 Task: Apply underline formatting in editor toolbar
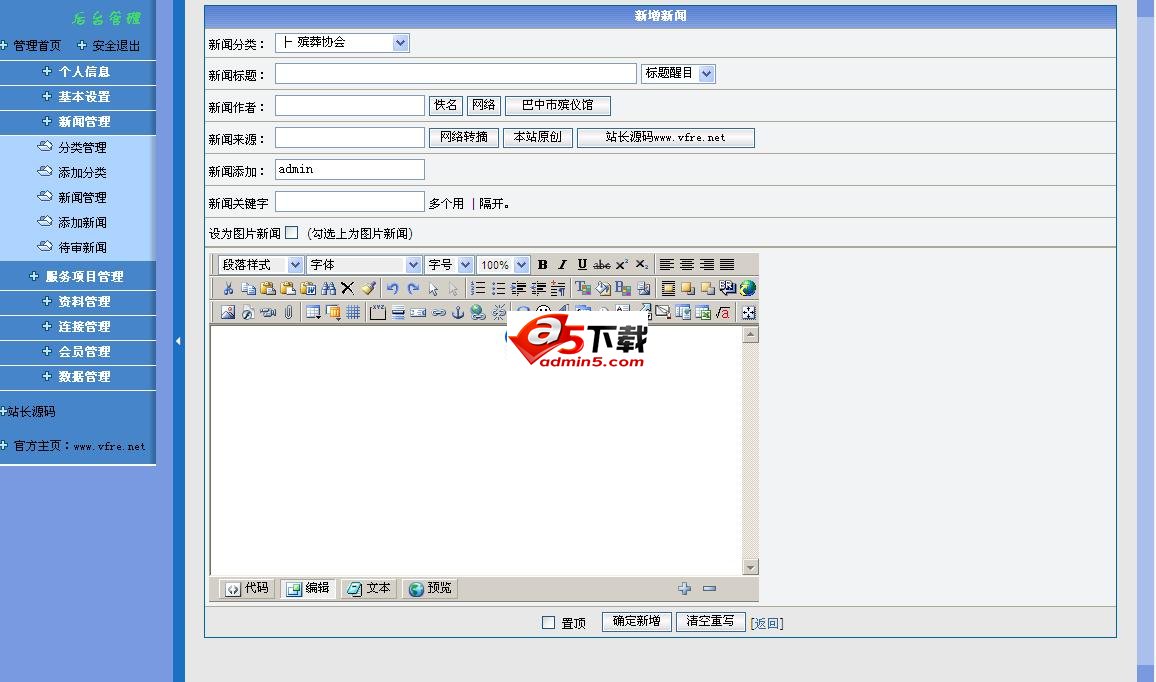click(582, 265)
